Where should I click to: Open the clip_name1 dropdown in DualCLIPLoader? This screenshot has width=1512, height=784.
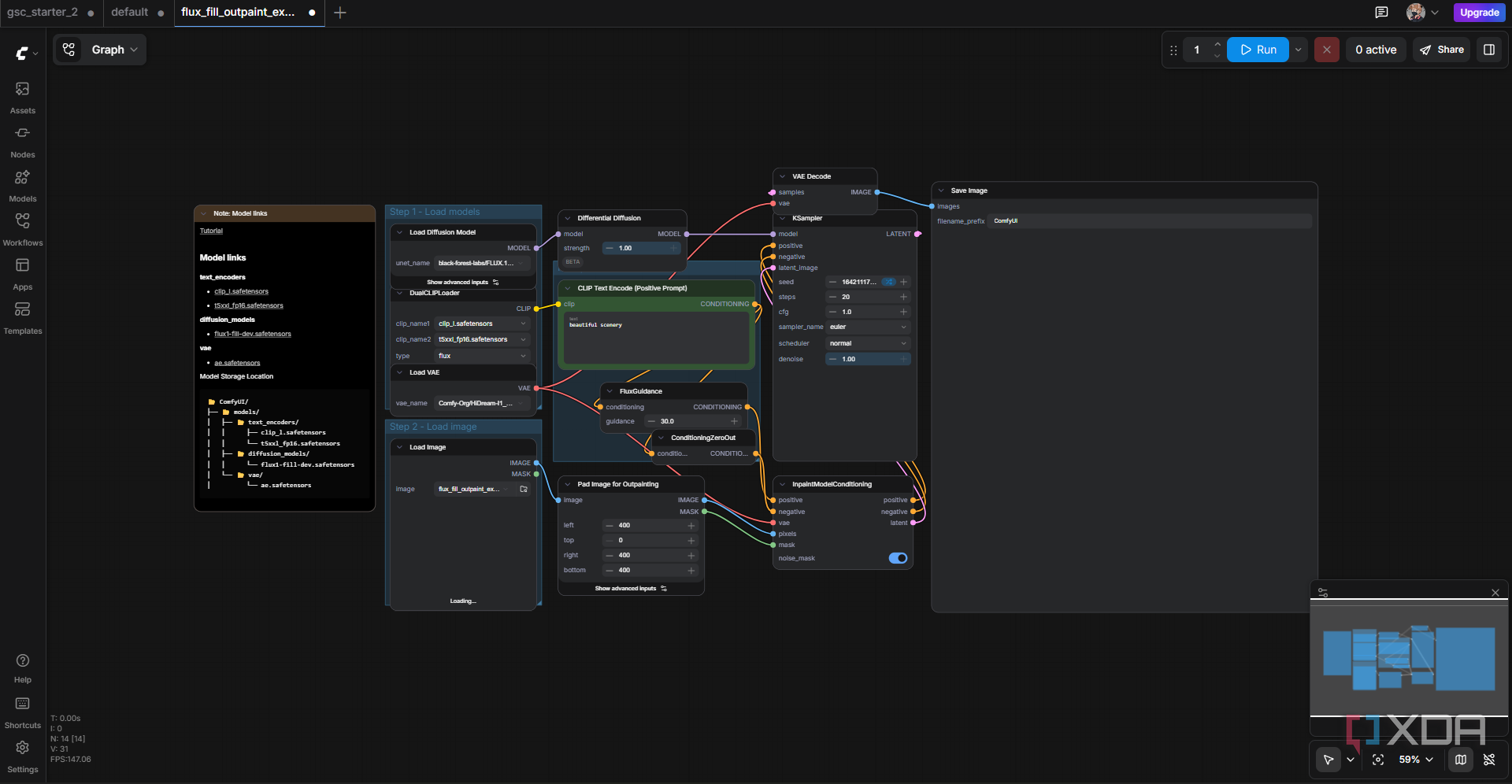pos(482,324)
